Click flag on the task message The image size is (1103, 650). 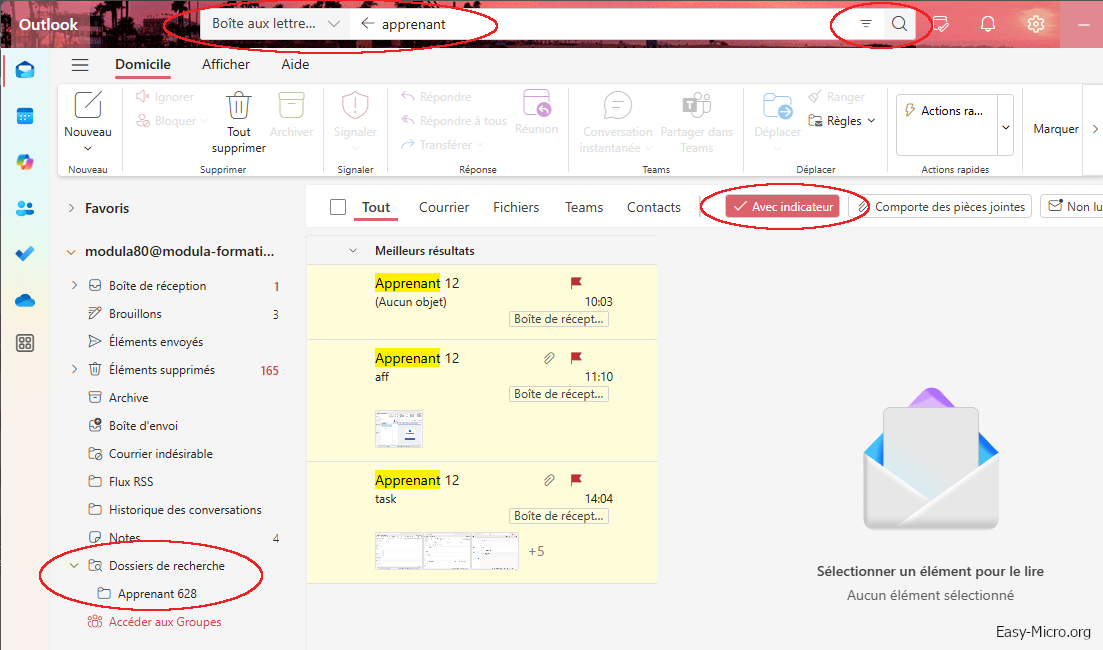(x=576, y=480)
